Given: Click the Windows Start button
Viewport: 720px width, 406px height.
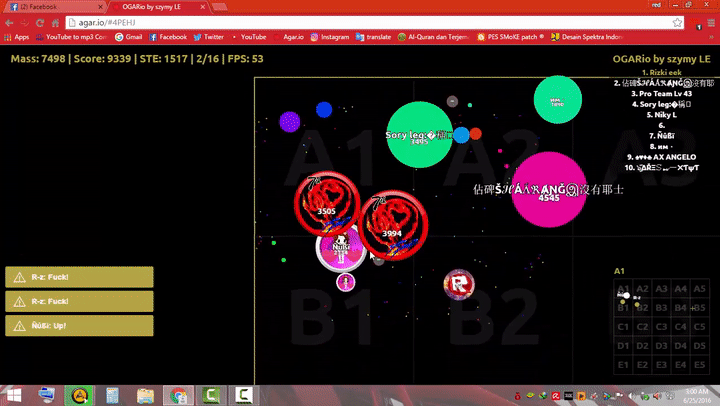Looking at the screenshot, I should click(x=13, y=395).
